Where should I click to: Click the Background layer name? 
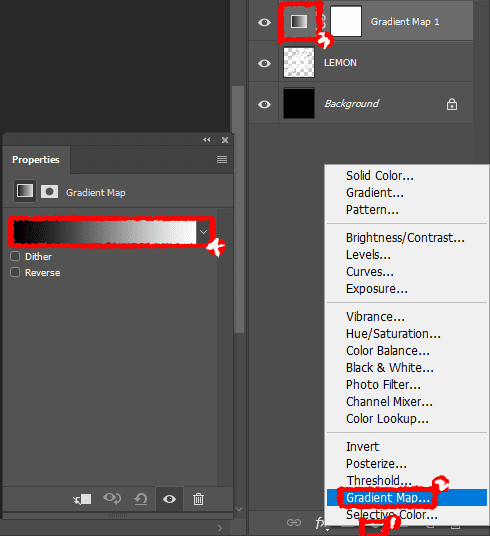pos(352,104)
